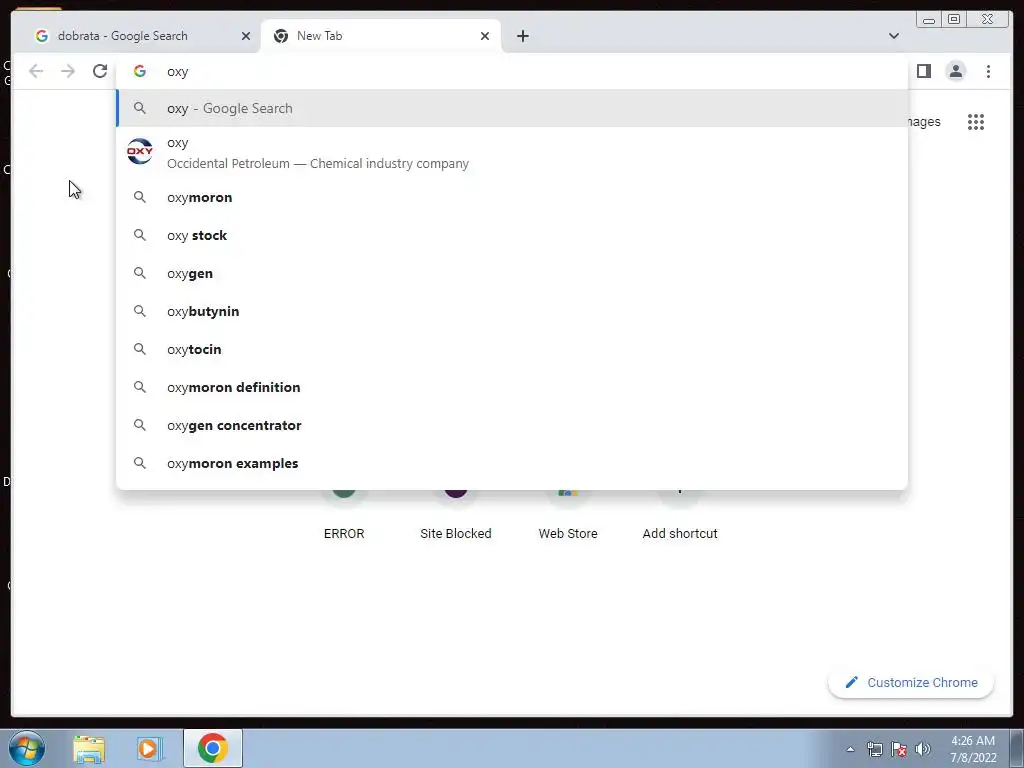1024x768 pixels.
Task: Close the dobrata Google Search tab
Action: (246, 36)
